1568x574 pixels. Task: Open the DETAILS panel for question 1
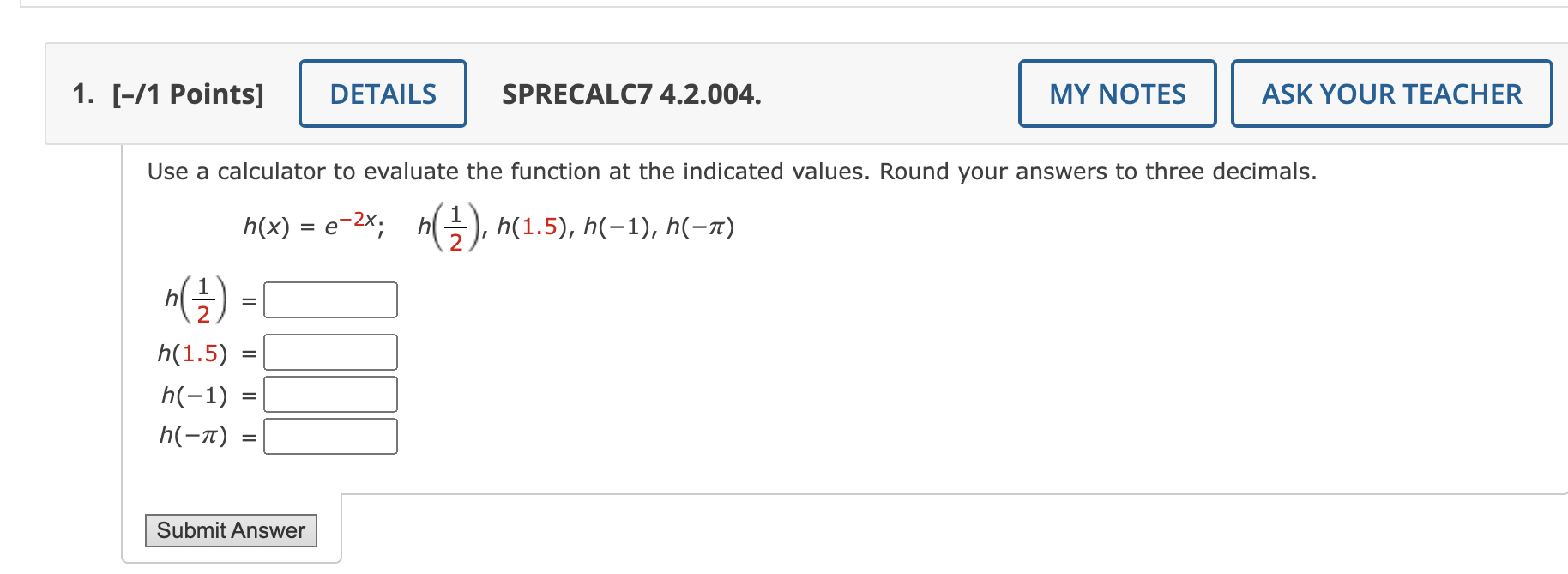click(382, 94)
